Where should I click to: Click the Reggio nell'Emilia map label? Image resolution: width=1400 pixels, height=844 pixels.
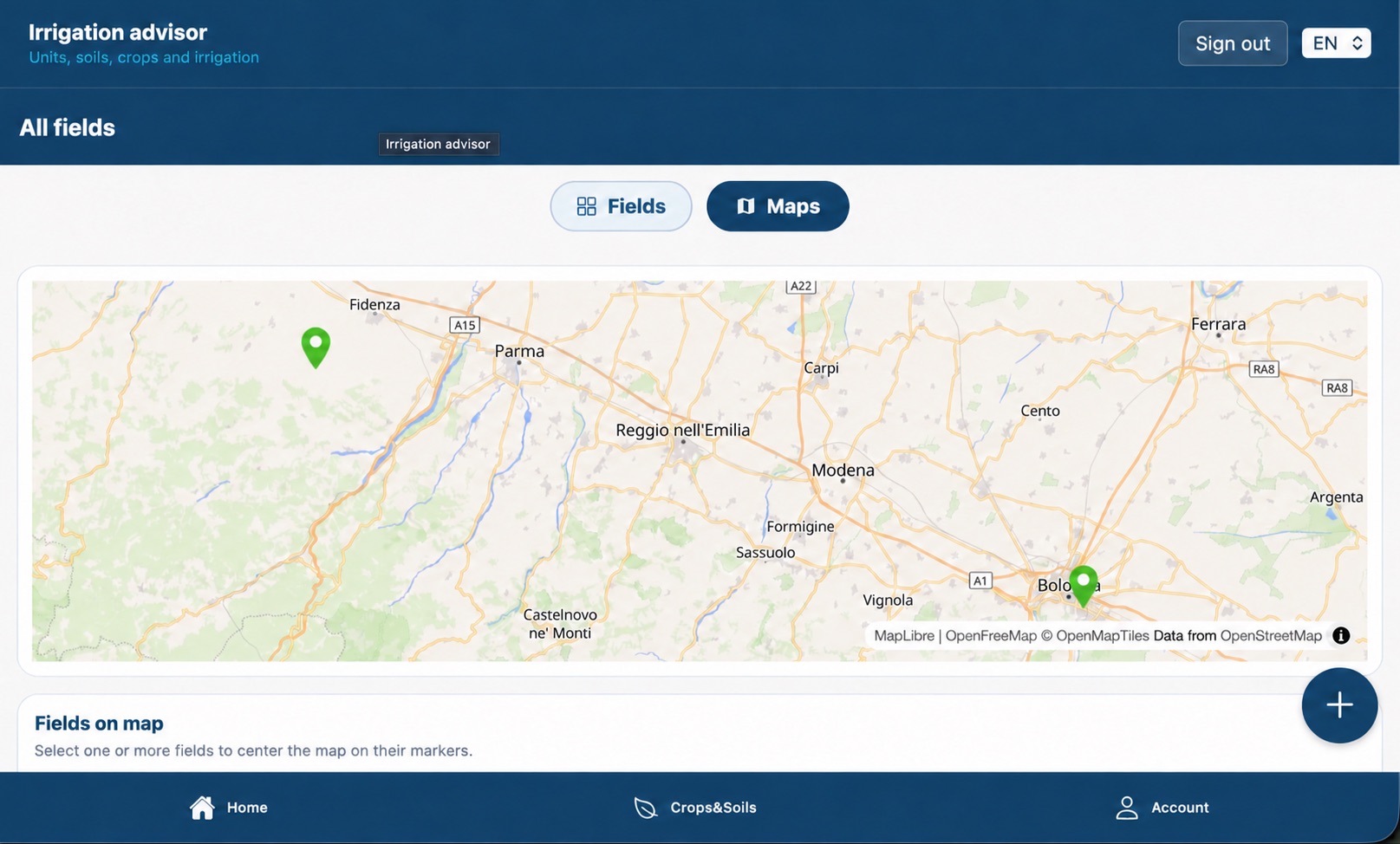coord(683,430)
